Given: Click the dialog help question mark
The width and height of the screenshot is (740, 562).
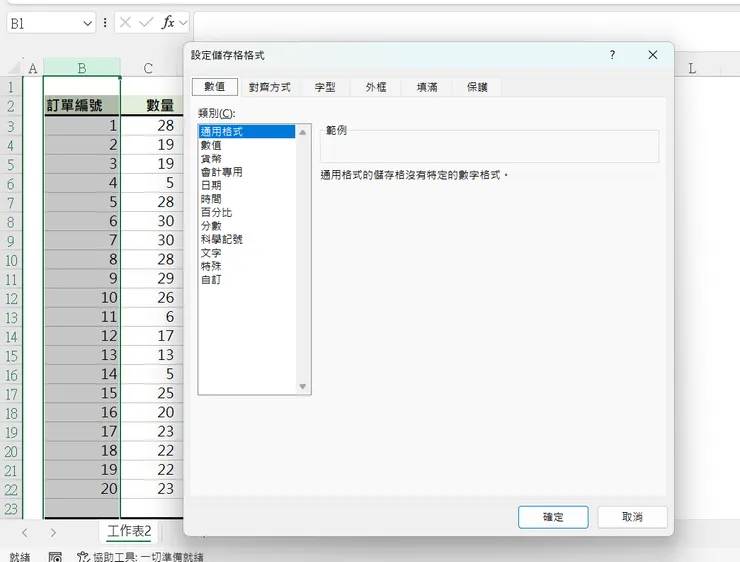Looking at the screenshot, I should (x=612, y=55).
